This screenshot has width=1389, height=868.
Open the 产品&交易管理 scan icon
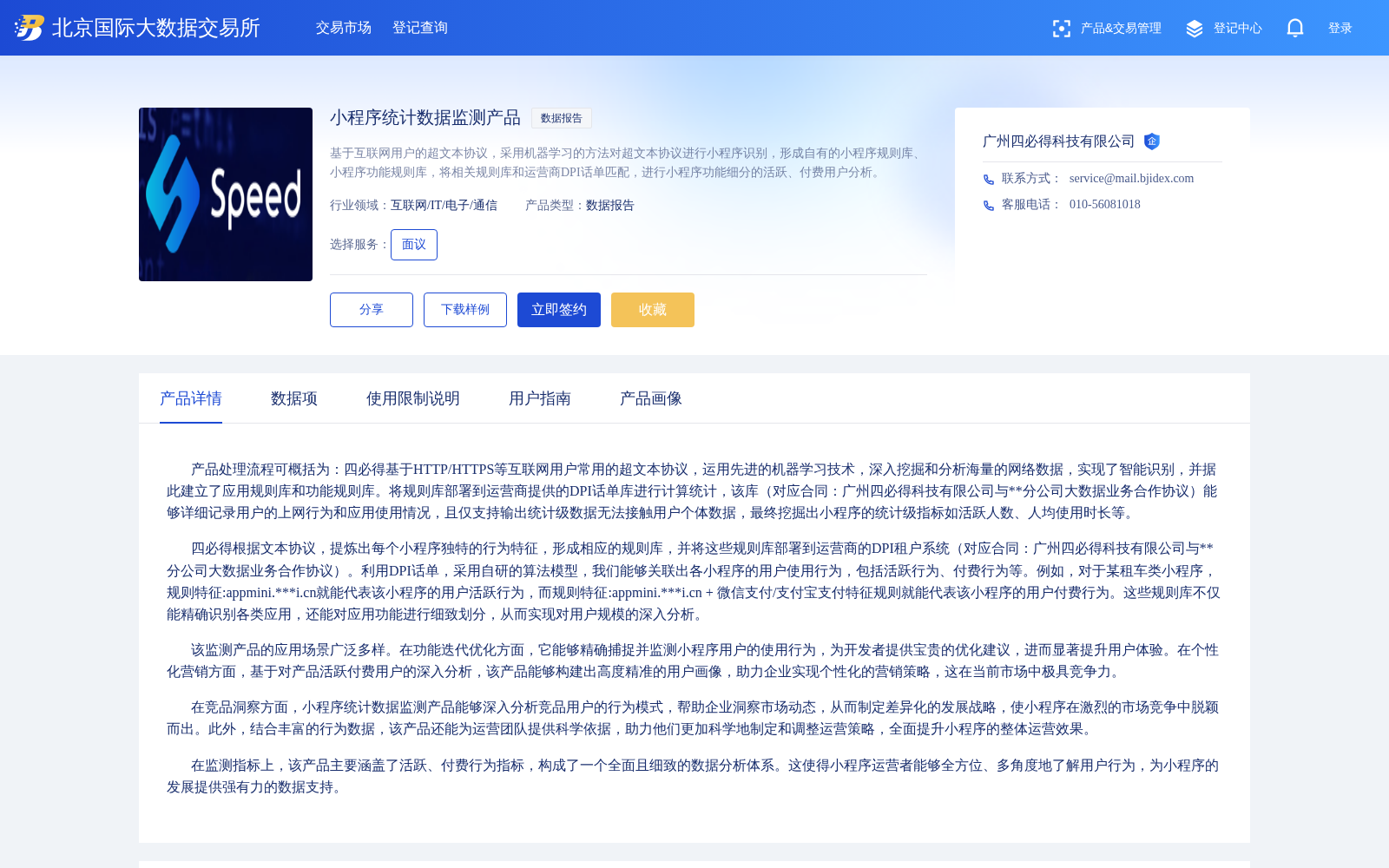point(1061,29)
